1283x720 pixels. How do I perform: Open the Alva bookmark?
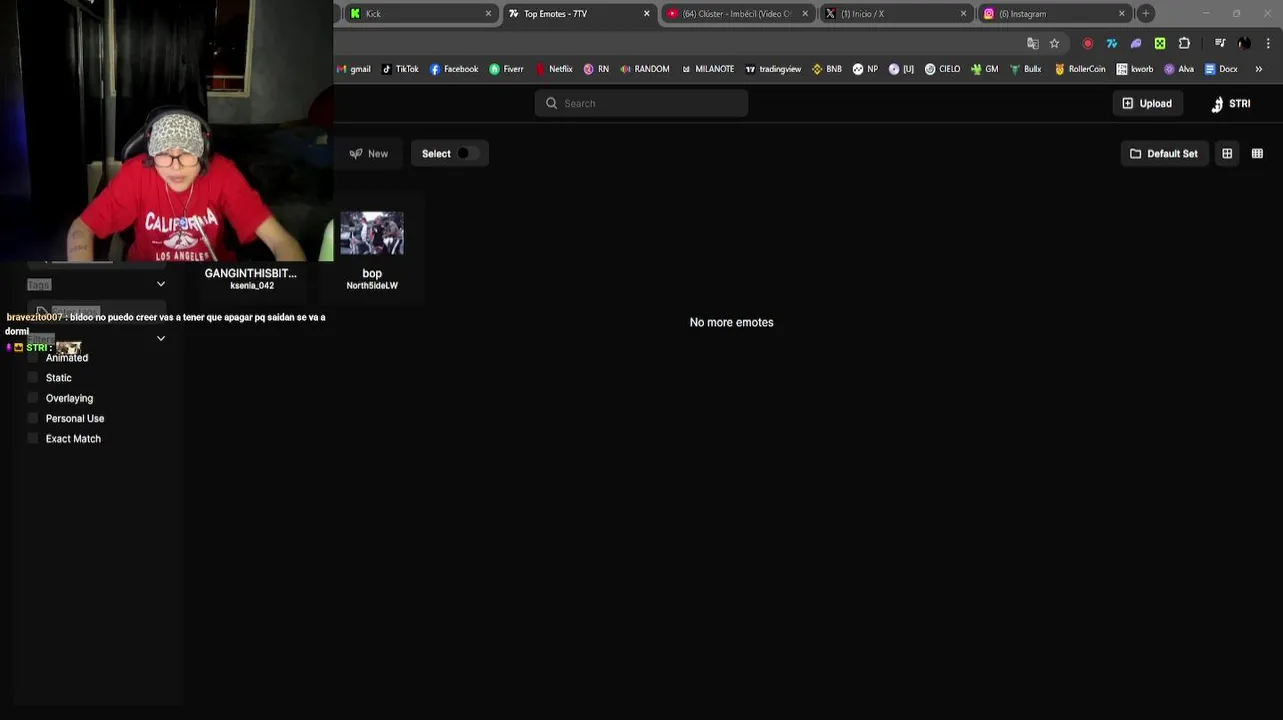click(1179, 69)
